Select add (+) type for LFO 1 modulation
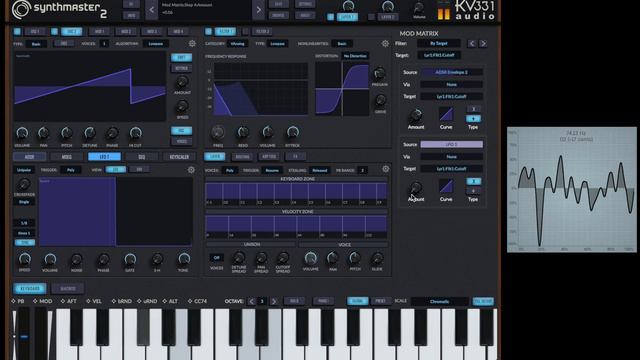Screen dimensions: 640x360 (x=473, y=191)
